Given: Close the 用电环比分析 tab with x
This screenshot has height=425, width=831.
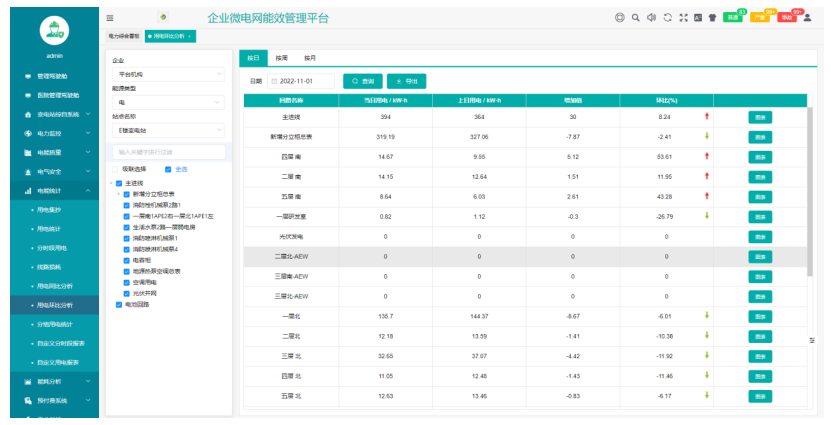Looking at the screenshot, I should point(189,36).
